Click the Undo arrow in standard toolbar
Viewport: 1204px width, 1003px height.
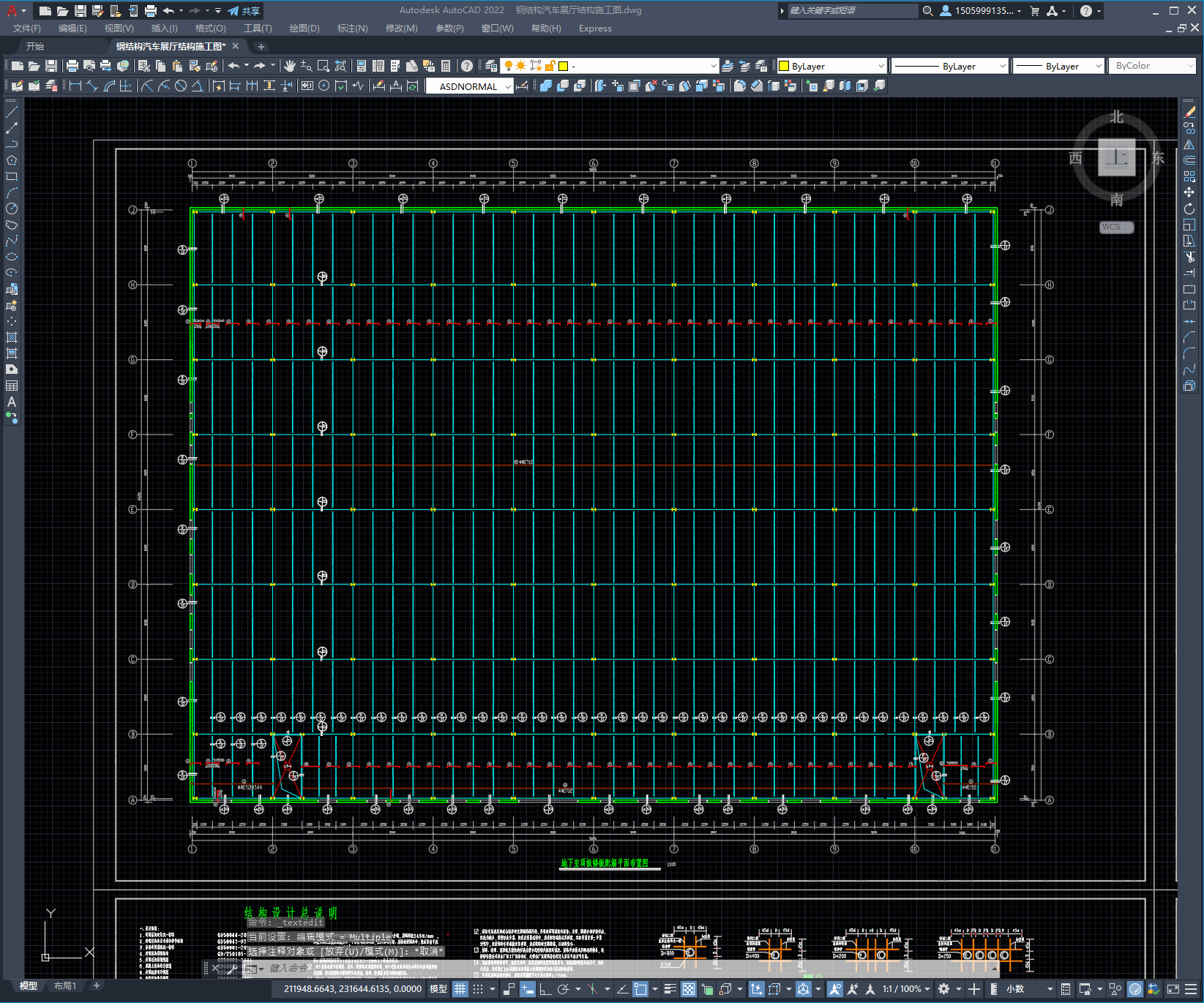pos(233,66)
